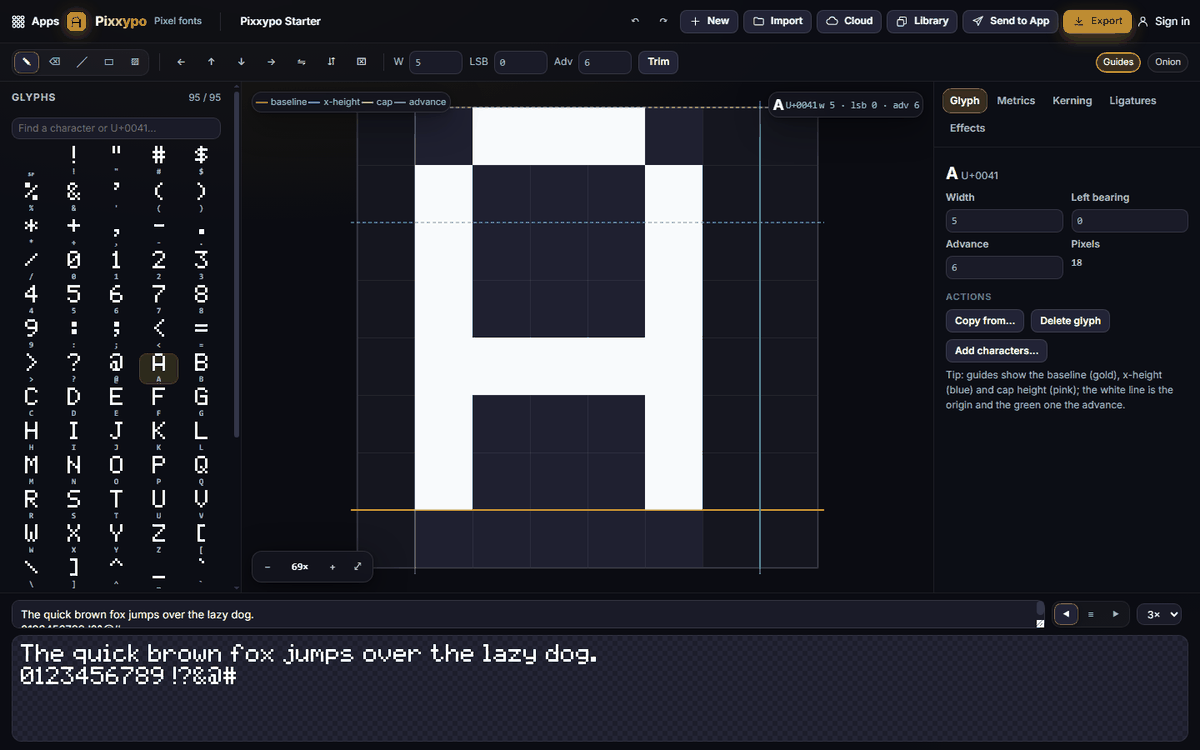Click the New button

point(709,21)
